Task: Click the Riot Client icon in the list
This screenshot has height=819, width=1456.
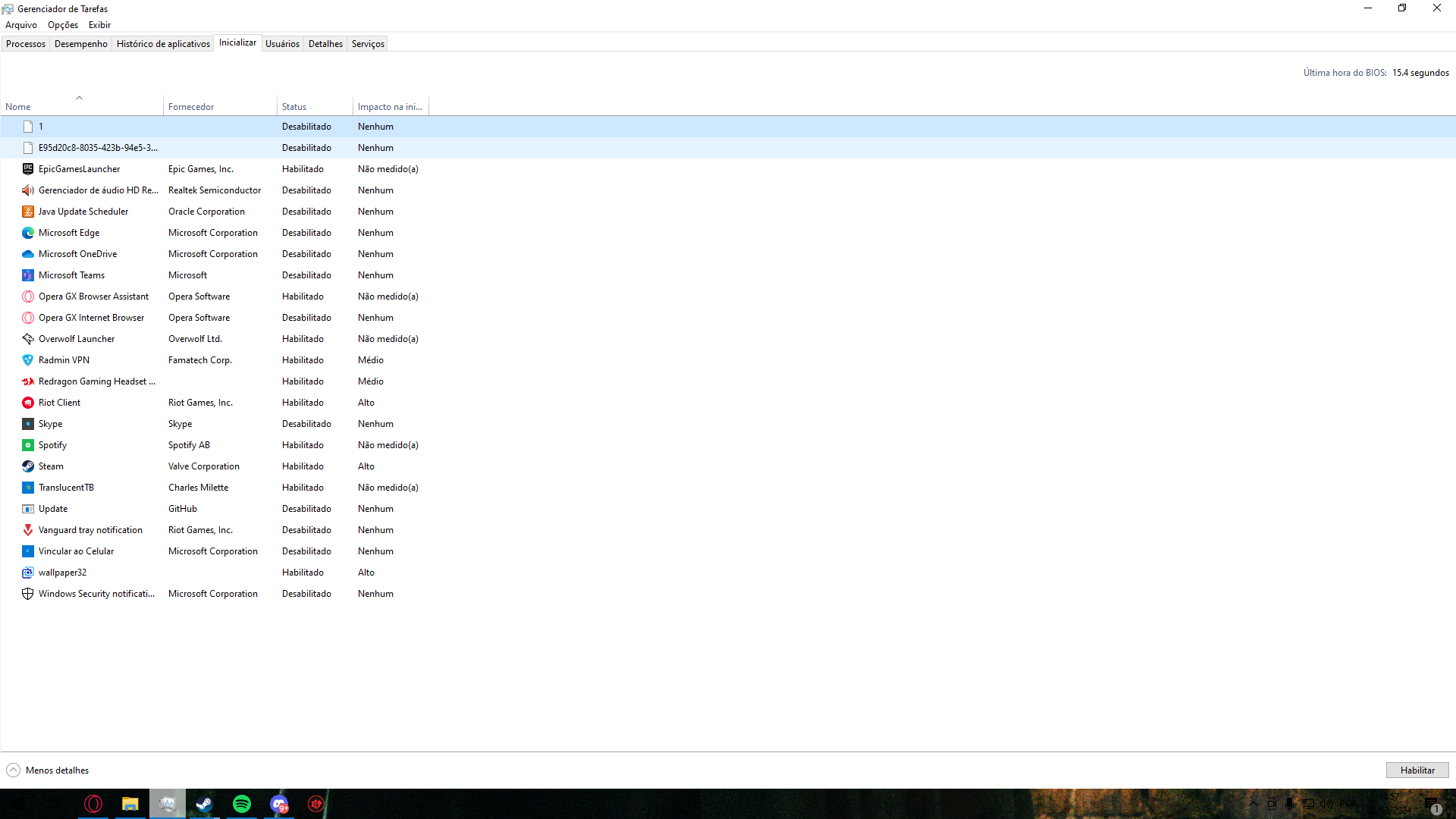Action: pyautogui.click(x=28, y=403)
